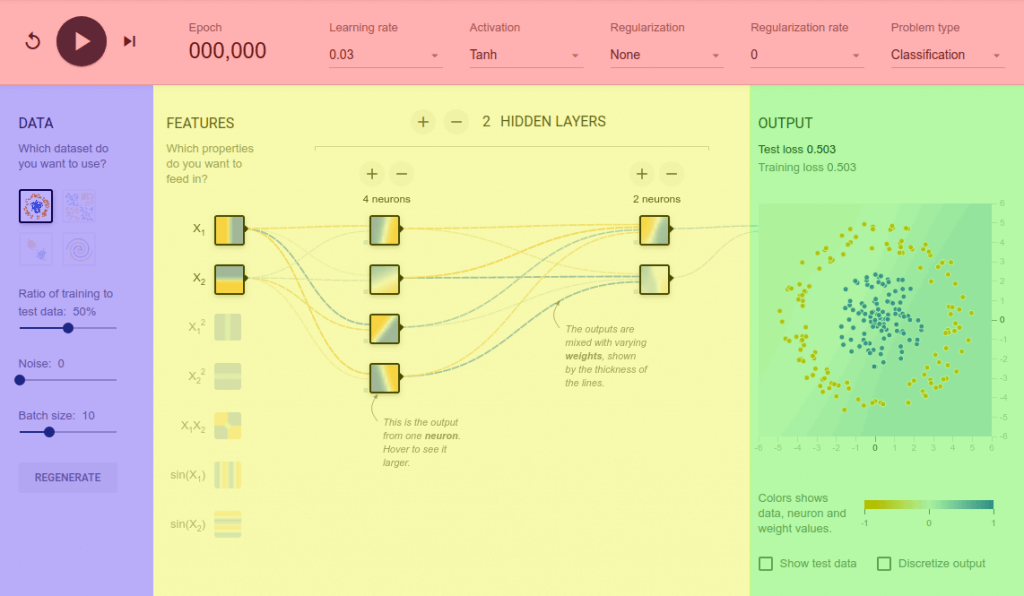Add a neuron to the 4-neuron layer

tap(370, 174)
